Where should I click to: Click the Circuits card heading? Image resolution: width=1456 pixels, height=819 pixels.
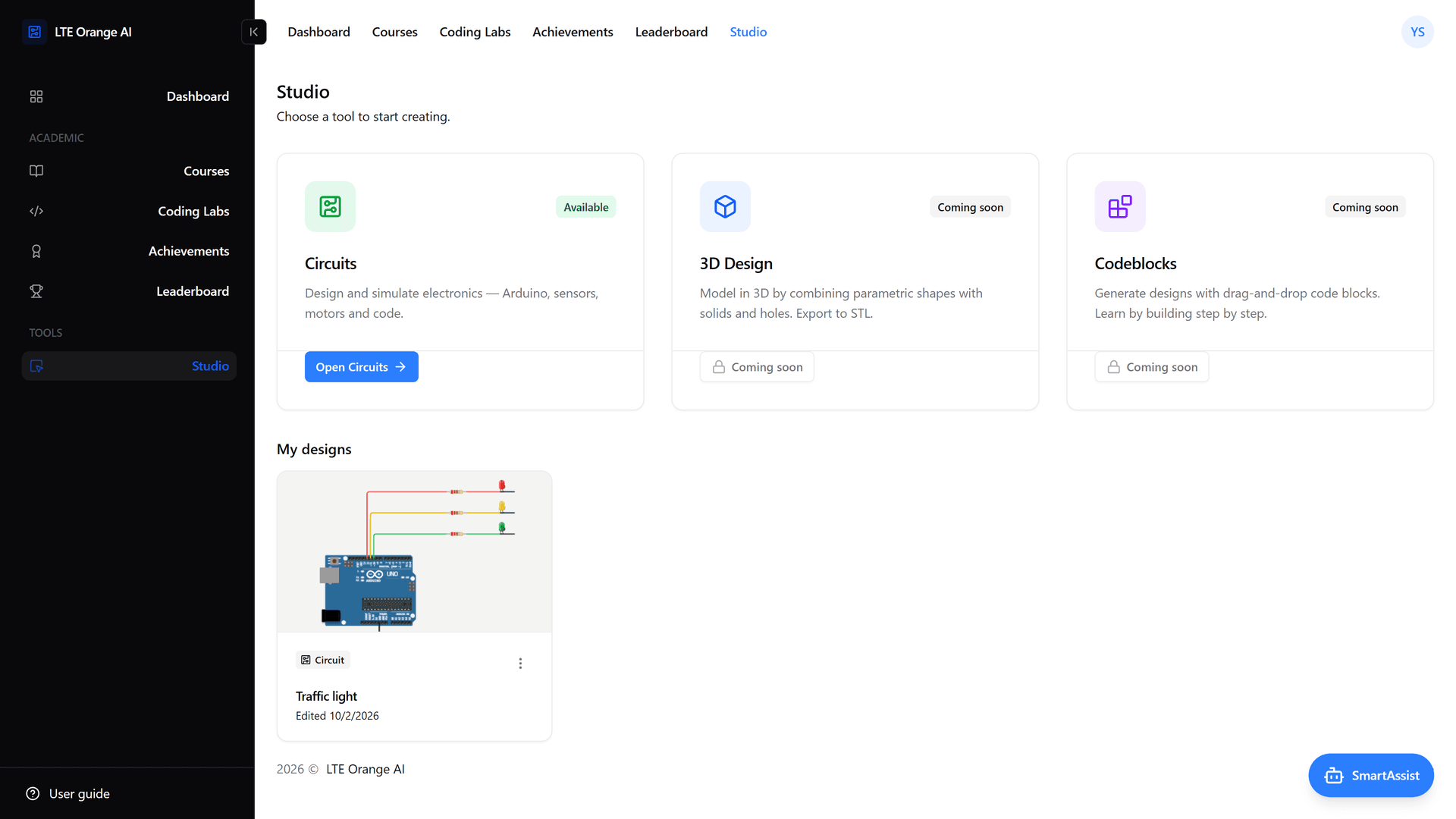click(x=331, y=263)
